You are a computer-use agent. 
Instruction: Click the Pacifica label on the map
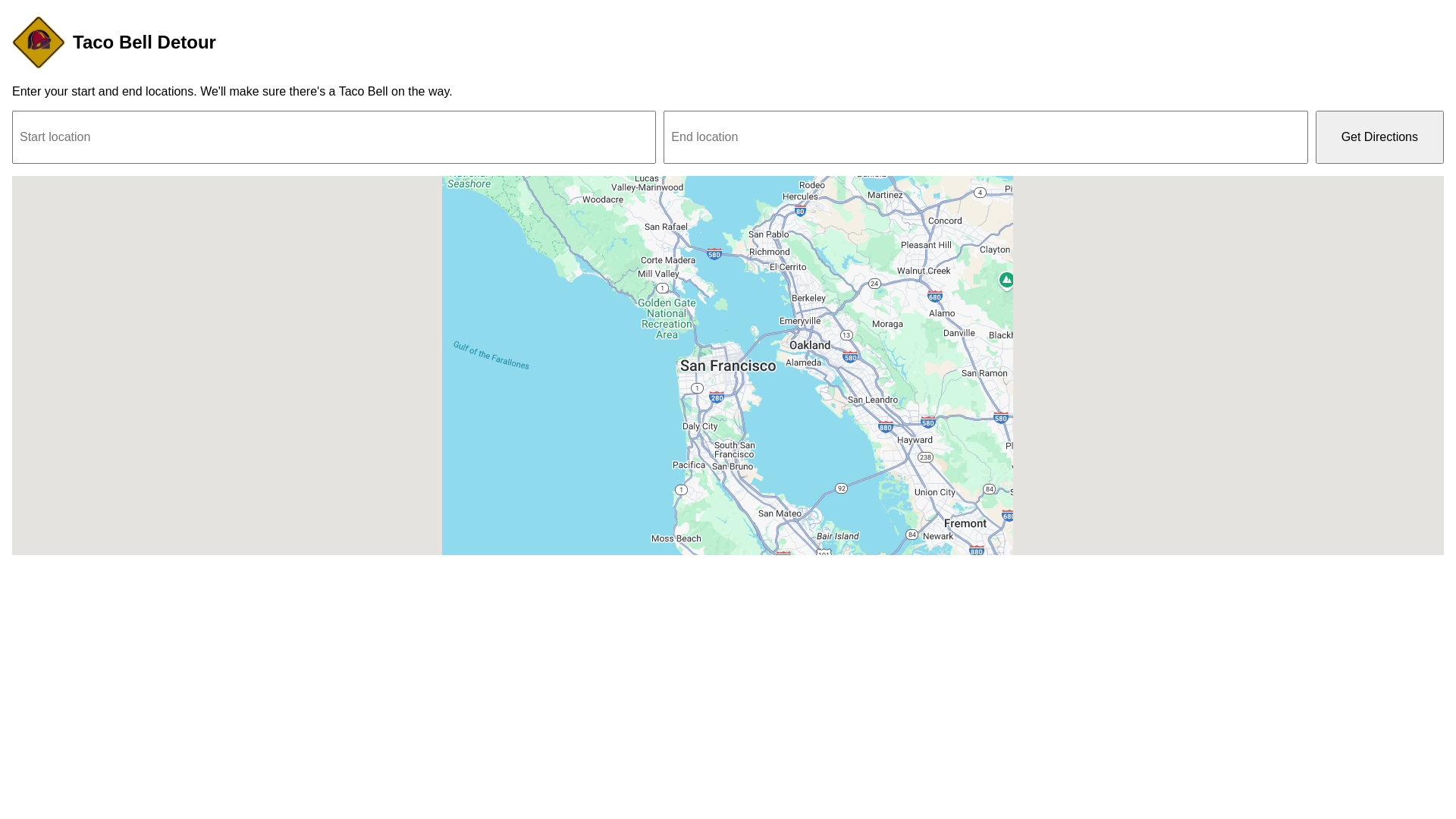[689, 465]
